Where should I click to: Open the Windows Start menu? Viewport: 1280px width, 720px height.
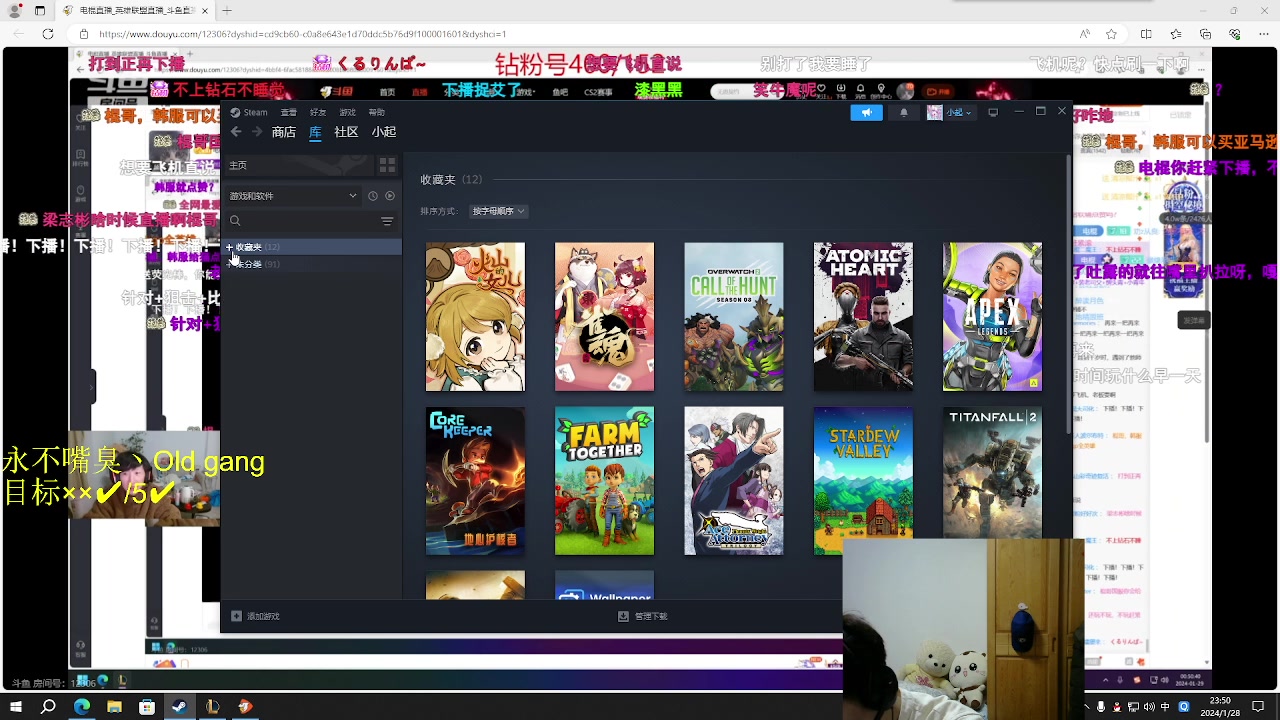(x=16, y=707)
